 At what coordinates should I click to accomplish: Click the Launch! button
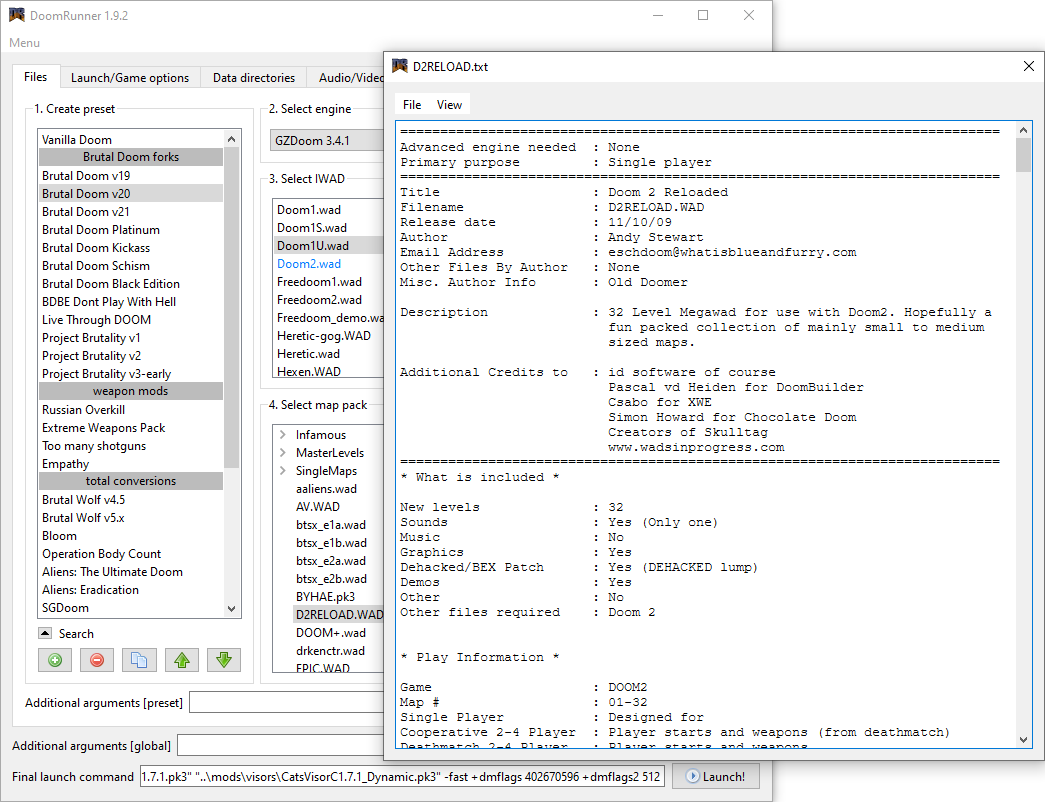(x=716, y=777)
